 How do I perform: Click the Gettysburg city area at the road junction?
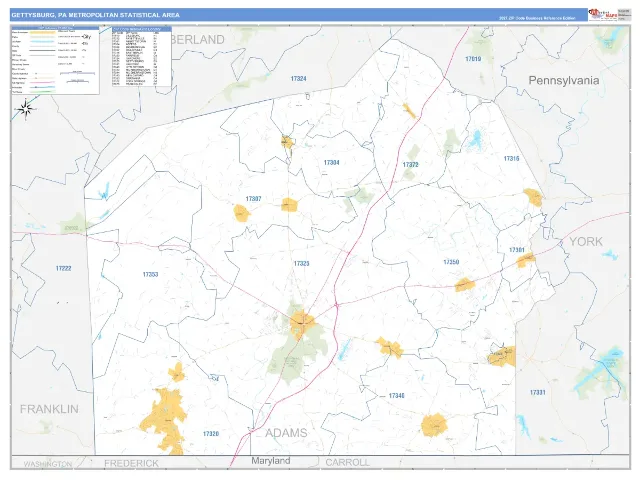[x=302, y=322]
